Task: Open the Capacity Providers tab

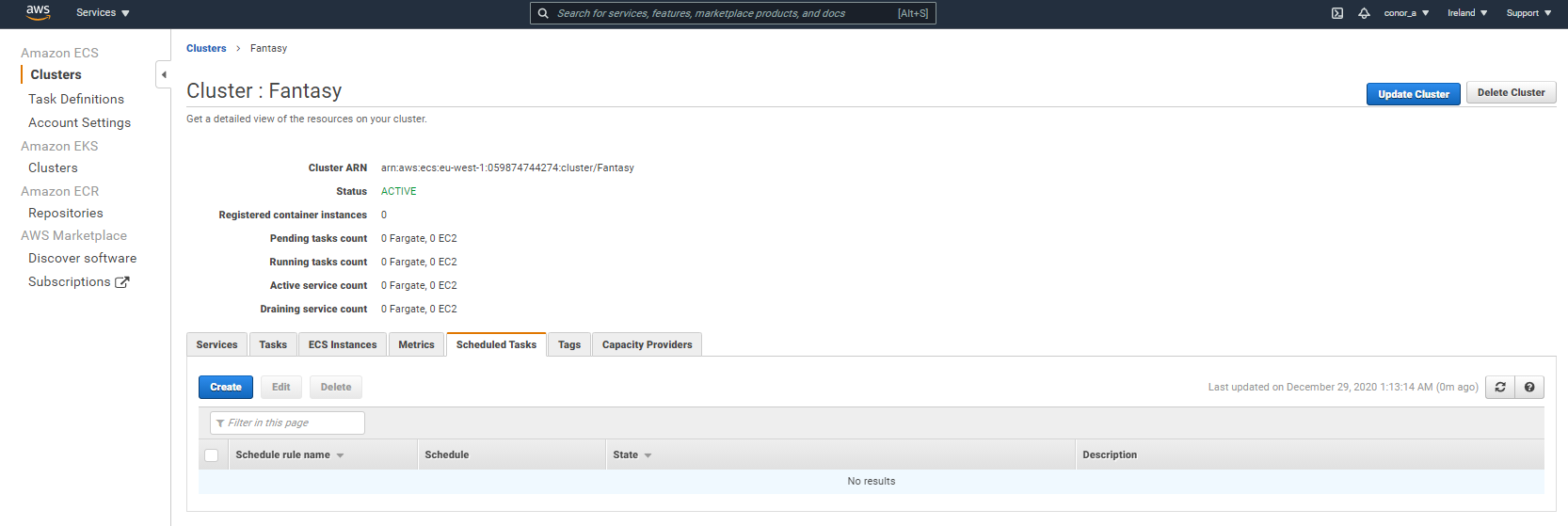Action: coord(648,344)
